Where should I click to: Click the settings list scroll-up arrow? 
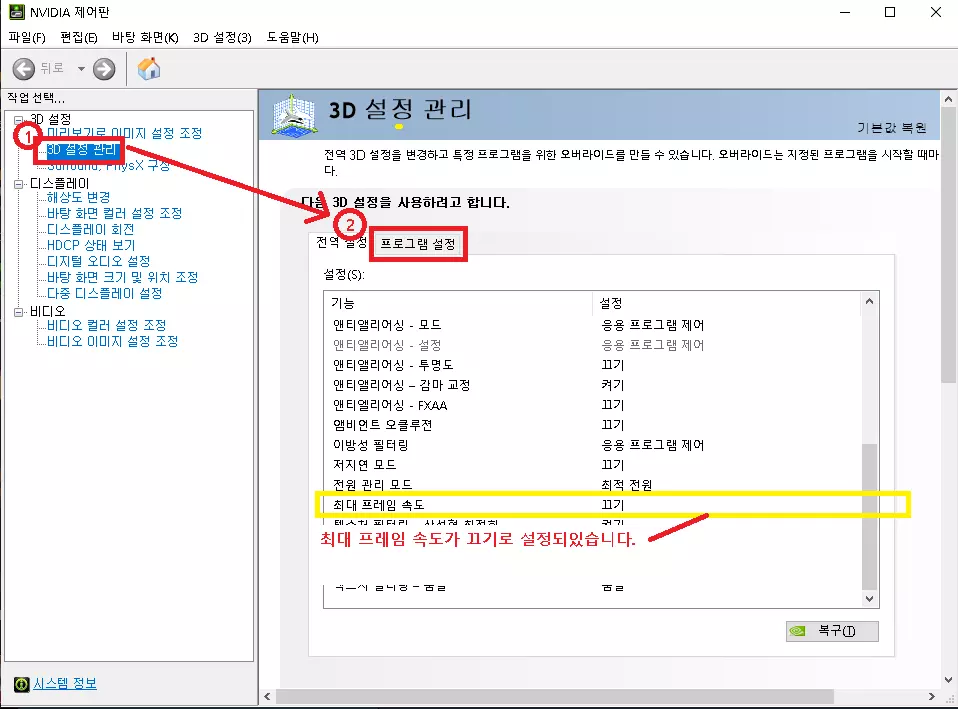click(x=869, y=301)
